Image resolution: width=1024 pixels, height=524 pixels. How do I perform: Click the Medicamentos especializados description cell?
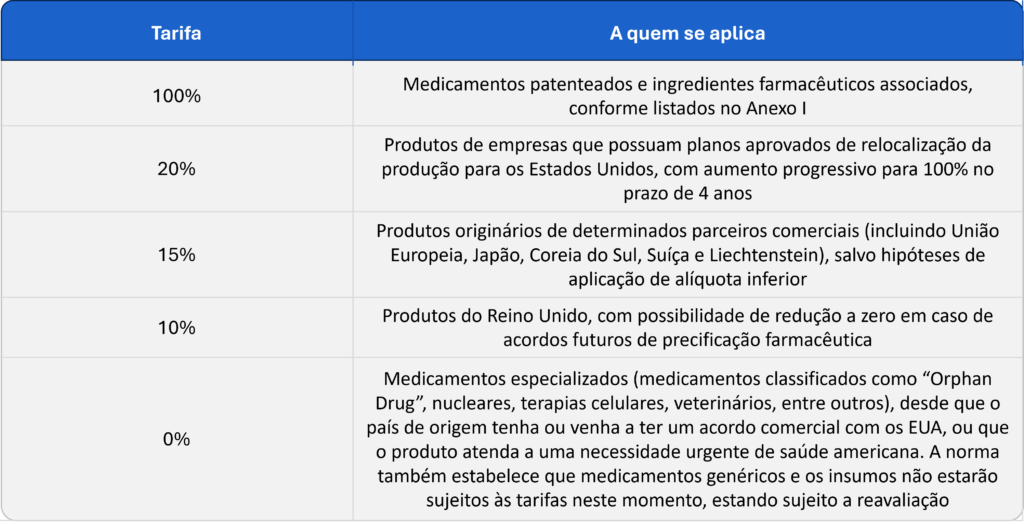point(688,439)
